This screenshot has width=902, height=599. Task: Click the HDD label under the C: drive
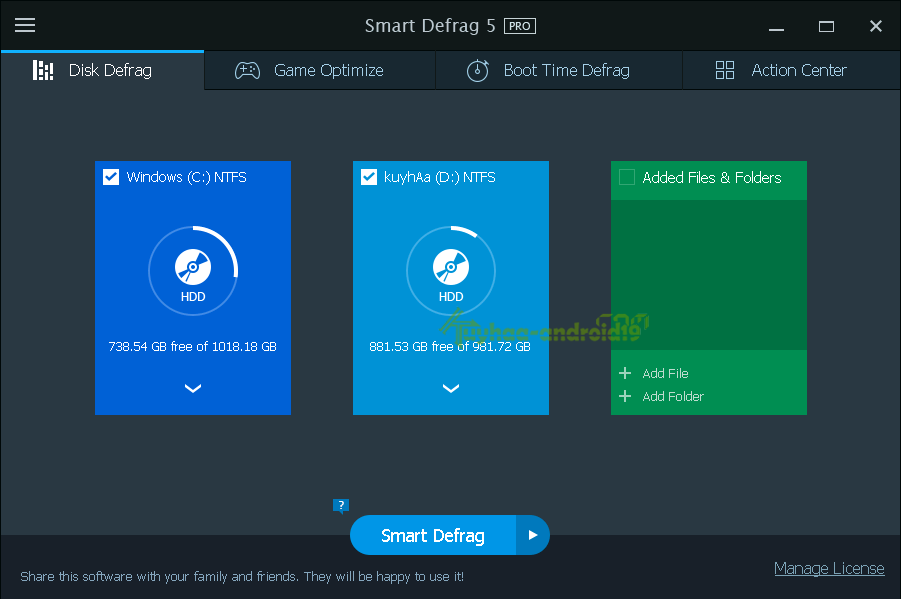point(193,297)
